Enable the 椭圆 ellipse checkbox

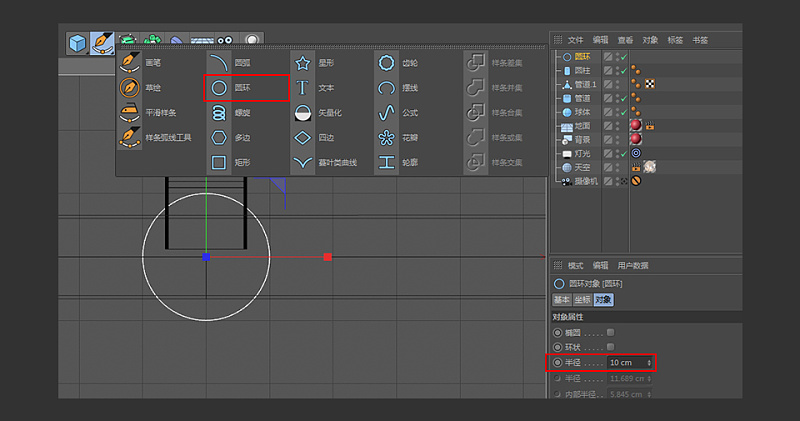click(x=611, y=332)
